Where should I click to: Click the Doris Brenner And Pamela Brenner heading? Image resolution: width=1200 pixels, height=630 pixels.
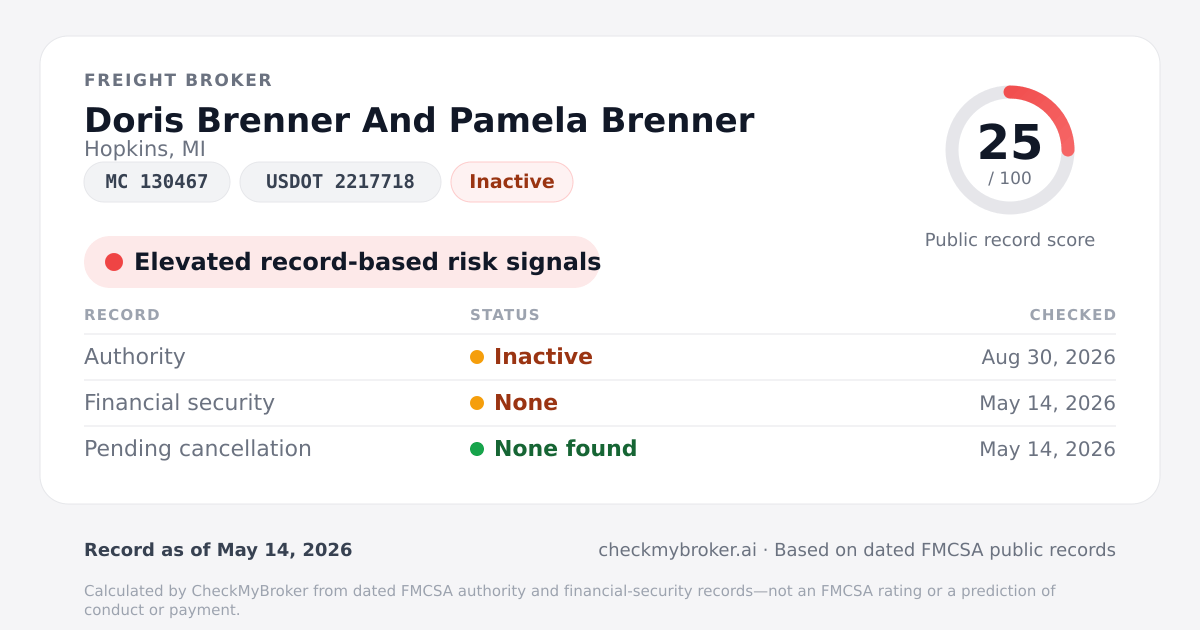[x=419, y=120]
